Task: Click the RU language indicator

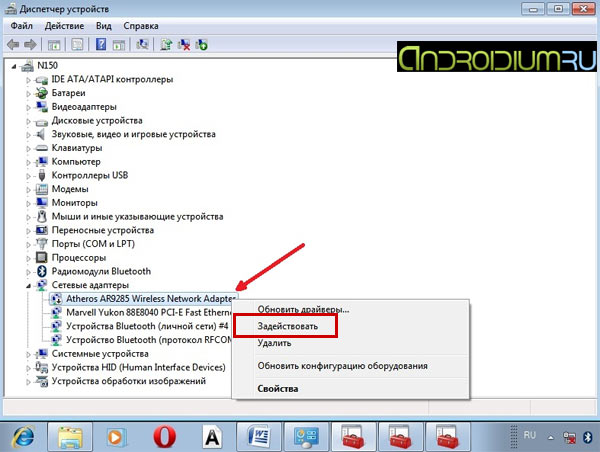Action: point(530,435)
